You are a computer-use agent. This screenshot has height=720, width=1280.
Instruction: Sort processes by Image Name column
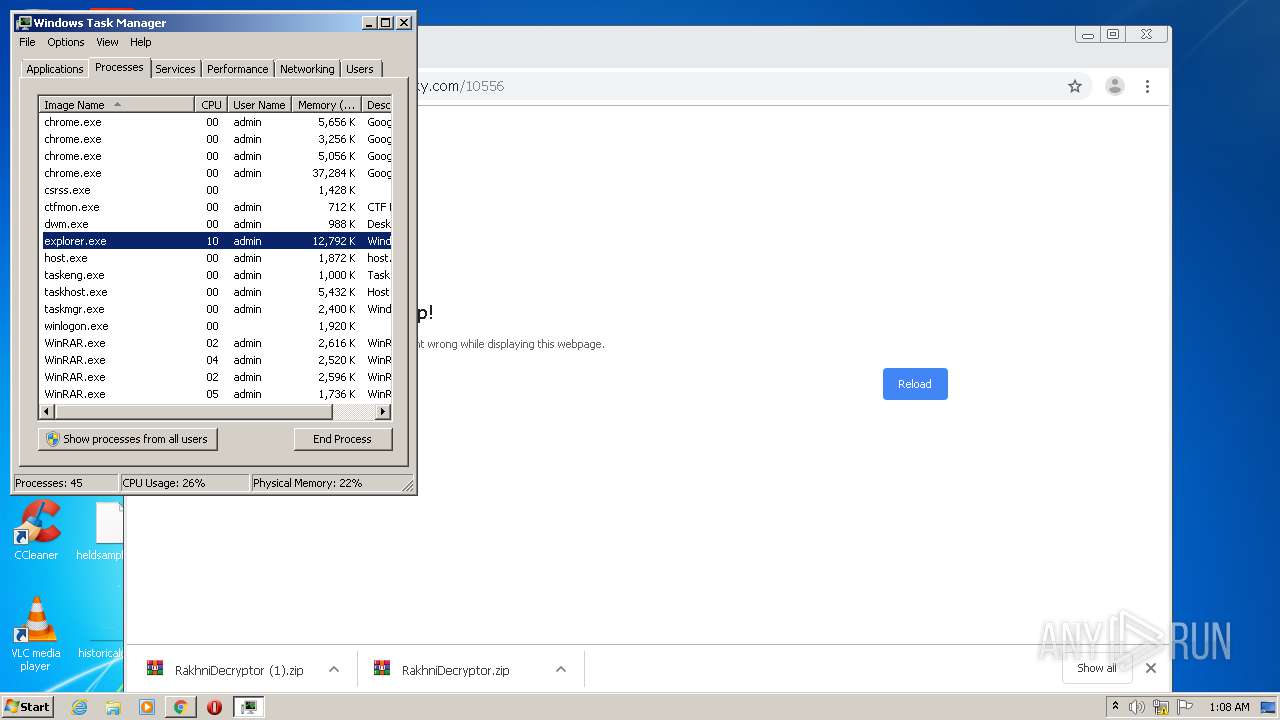(x=116, y=105)
